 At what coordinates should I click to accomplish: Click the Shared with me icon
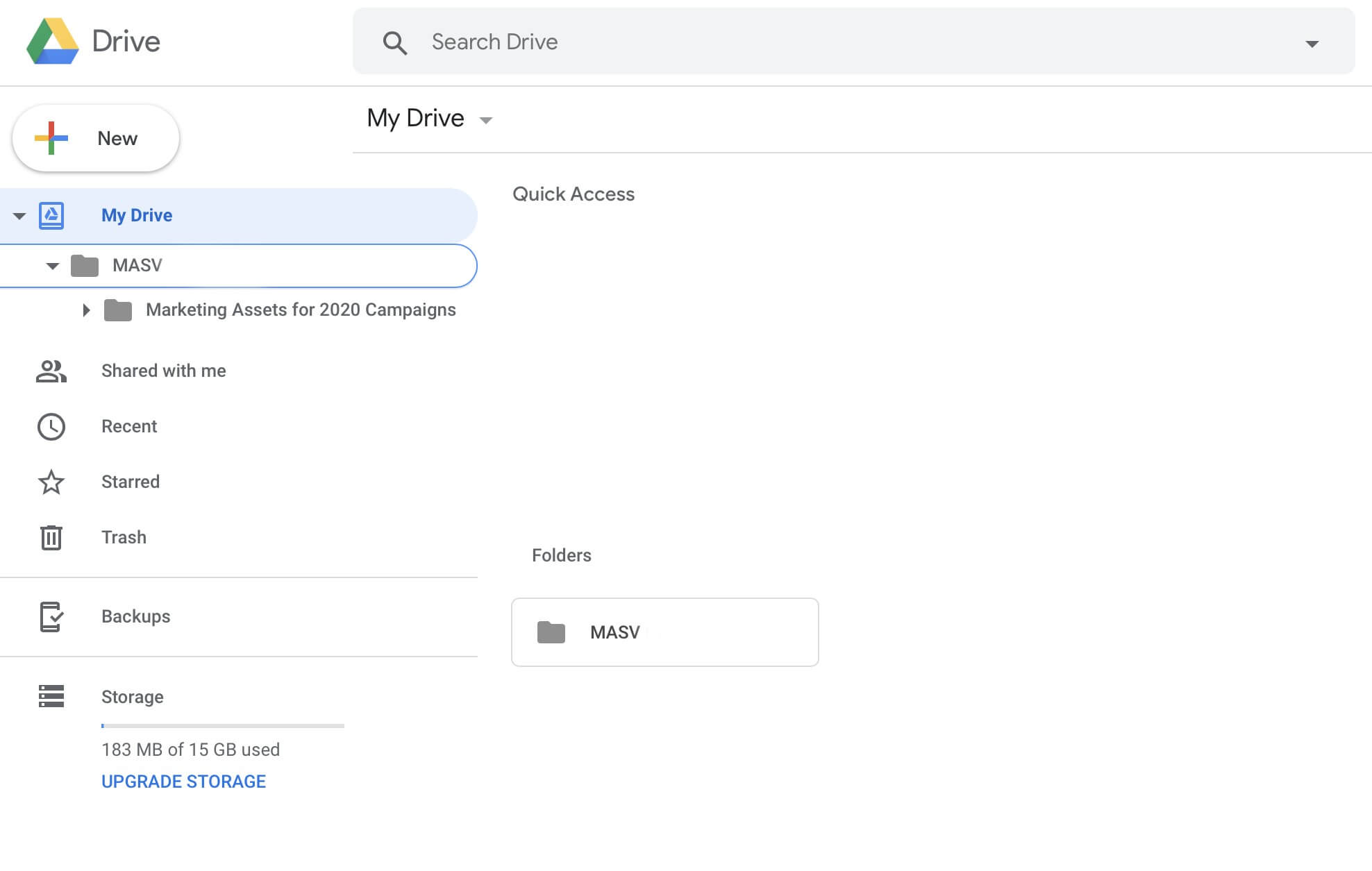click(x=51, y=370)
